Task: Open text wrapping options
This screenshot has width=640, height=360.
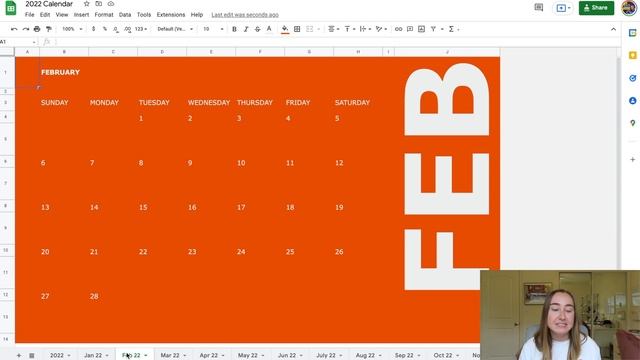Action: 365,29
